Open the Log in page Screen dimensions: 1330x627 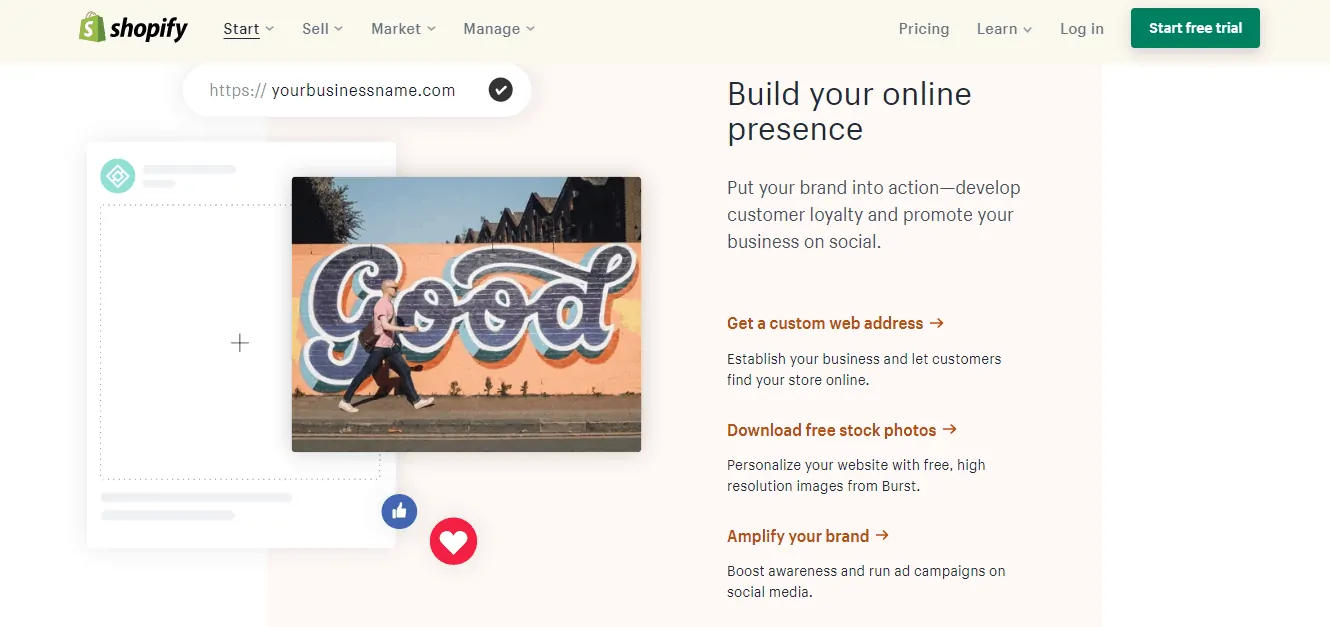coord(1082,29)
